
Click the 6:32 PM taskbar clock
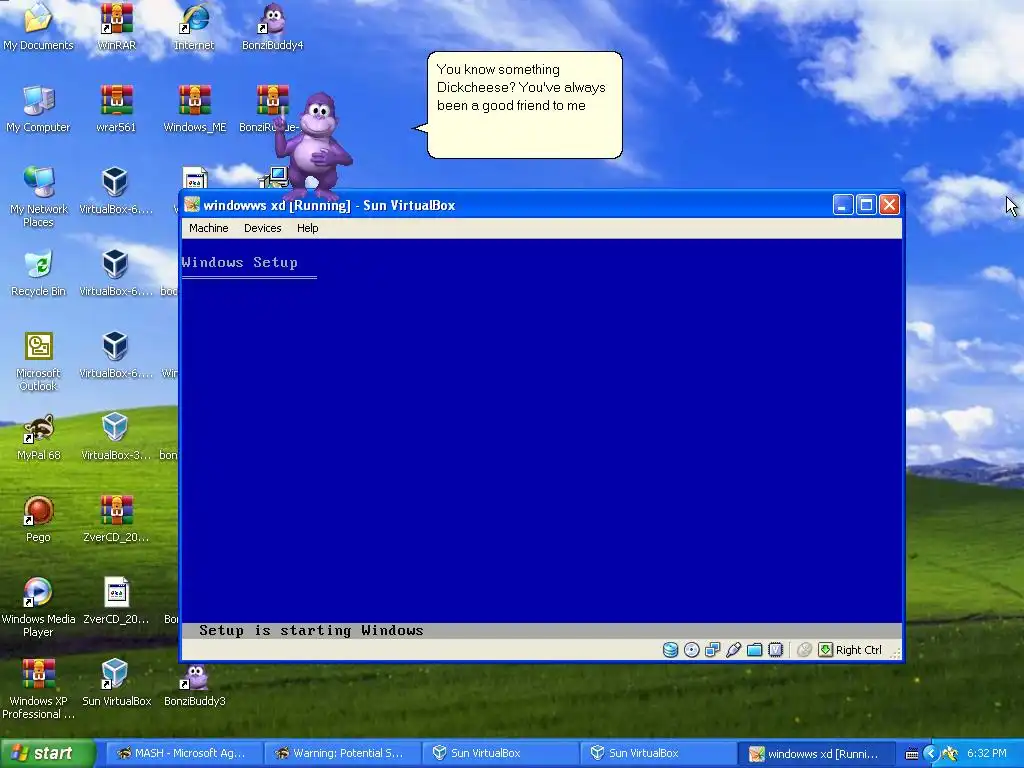(987, 754)
